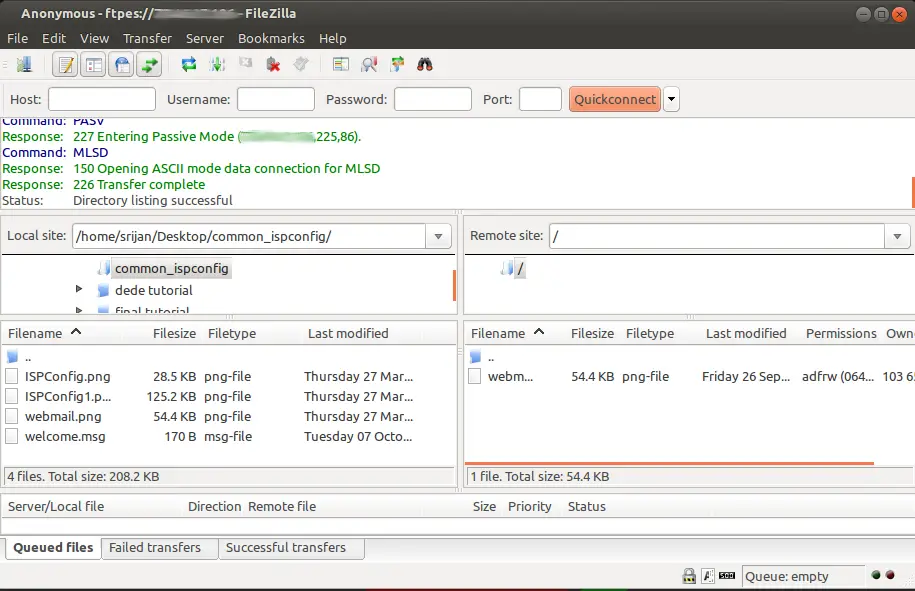This screenshot has height=591, width=915.
Task: Click the file icon beside ISPConfig.png
Action: coord(12,377)
